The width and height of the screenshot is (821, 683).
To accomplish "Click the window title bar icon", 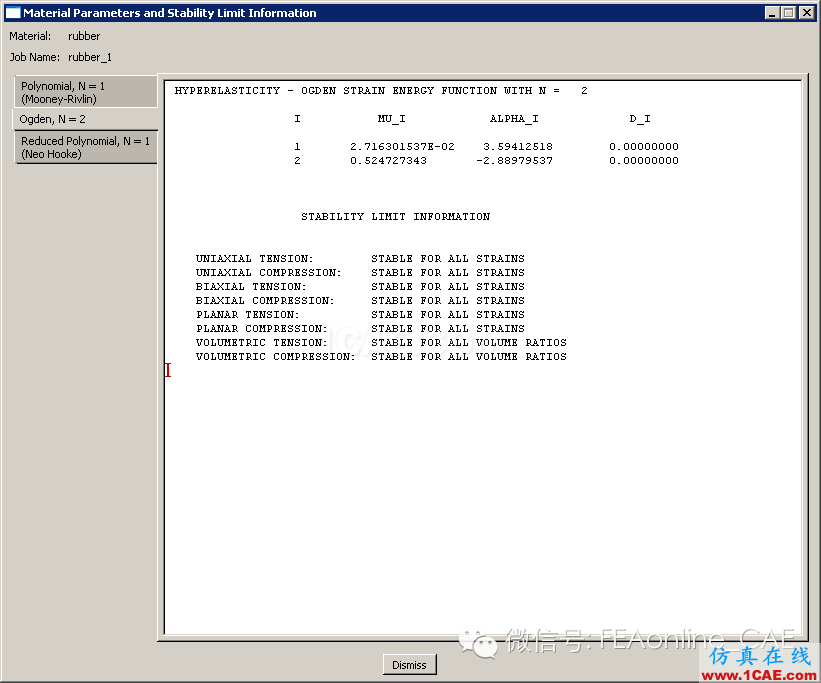I will [x=13, y=13].
